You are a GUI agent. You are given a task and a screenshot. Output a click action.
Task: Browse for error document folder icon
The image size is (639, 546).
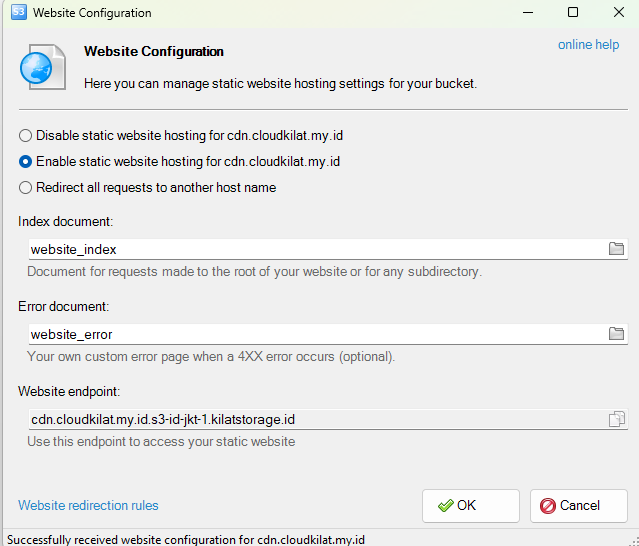point(616,334)
